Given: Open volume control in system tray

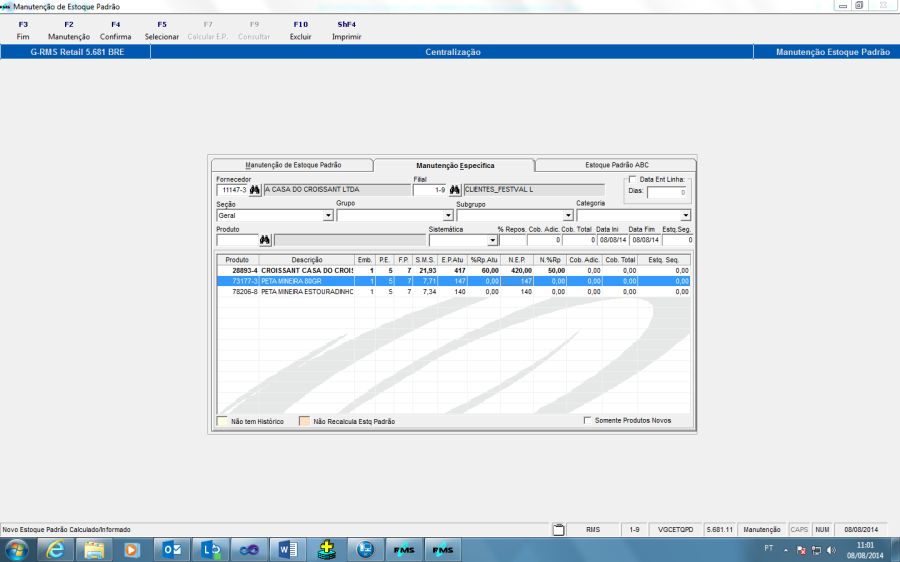Looking at the screenshot, I should pos(831,550).
